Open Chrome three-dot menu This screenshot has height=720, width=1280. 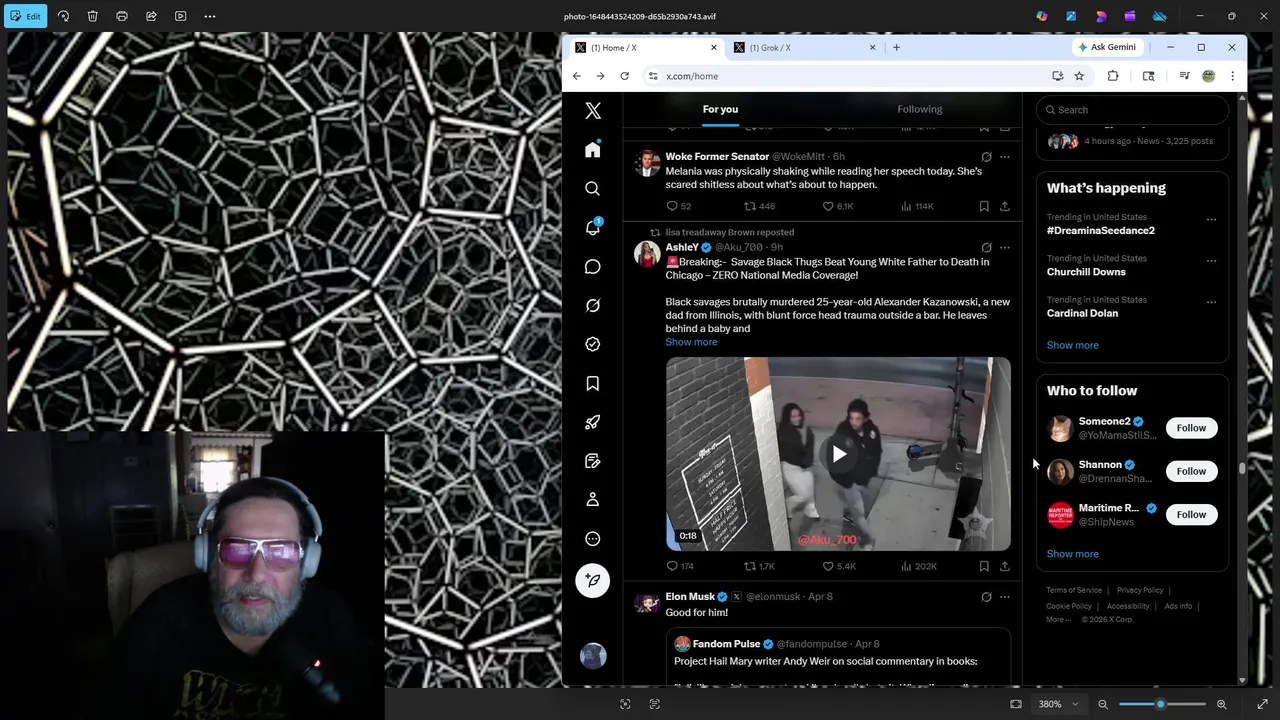pos(1232,76)
